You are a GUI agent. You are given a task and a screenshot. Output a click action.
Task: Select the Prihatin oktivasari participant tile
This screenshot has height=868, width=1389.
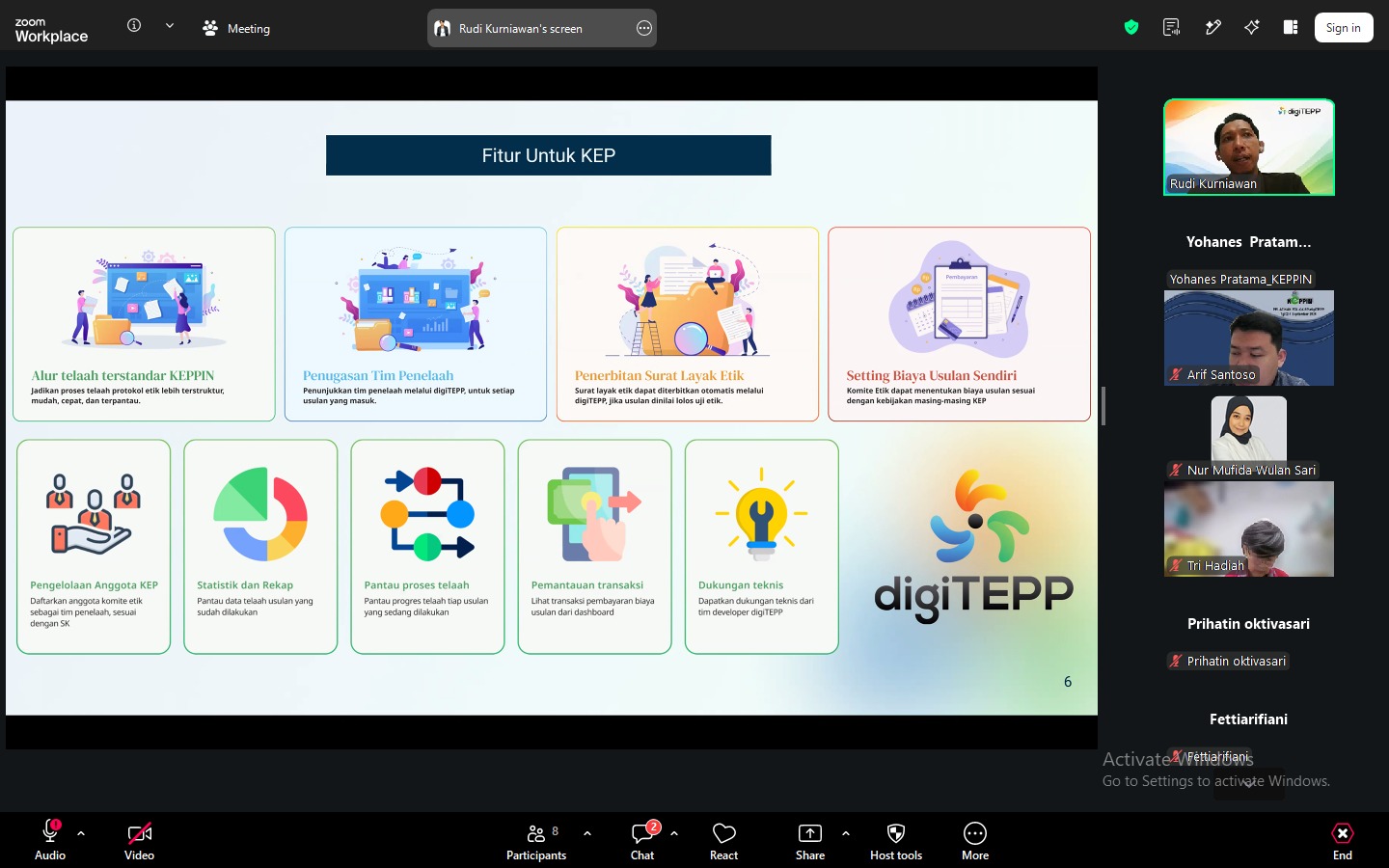tap(1249, 624)
